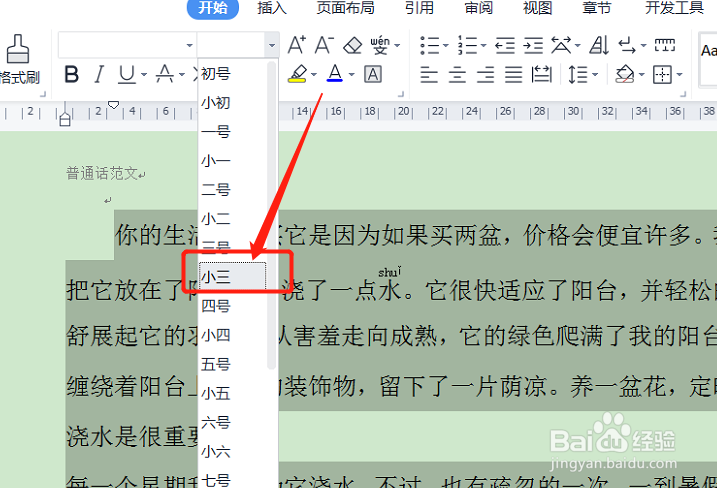The width and height of the screenshot is (717, 488).
Task: Insert numbered list
Action: pos(468,45)
